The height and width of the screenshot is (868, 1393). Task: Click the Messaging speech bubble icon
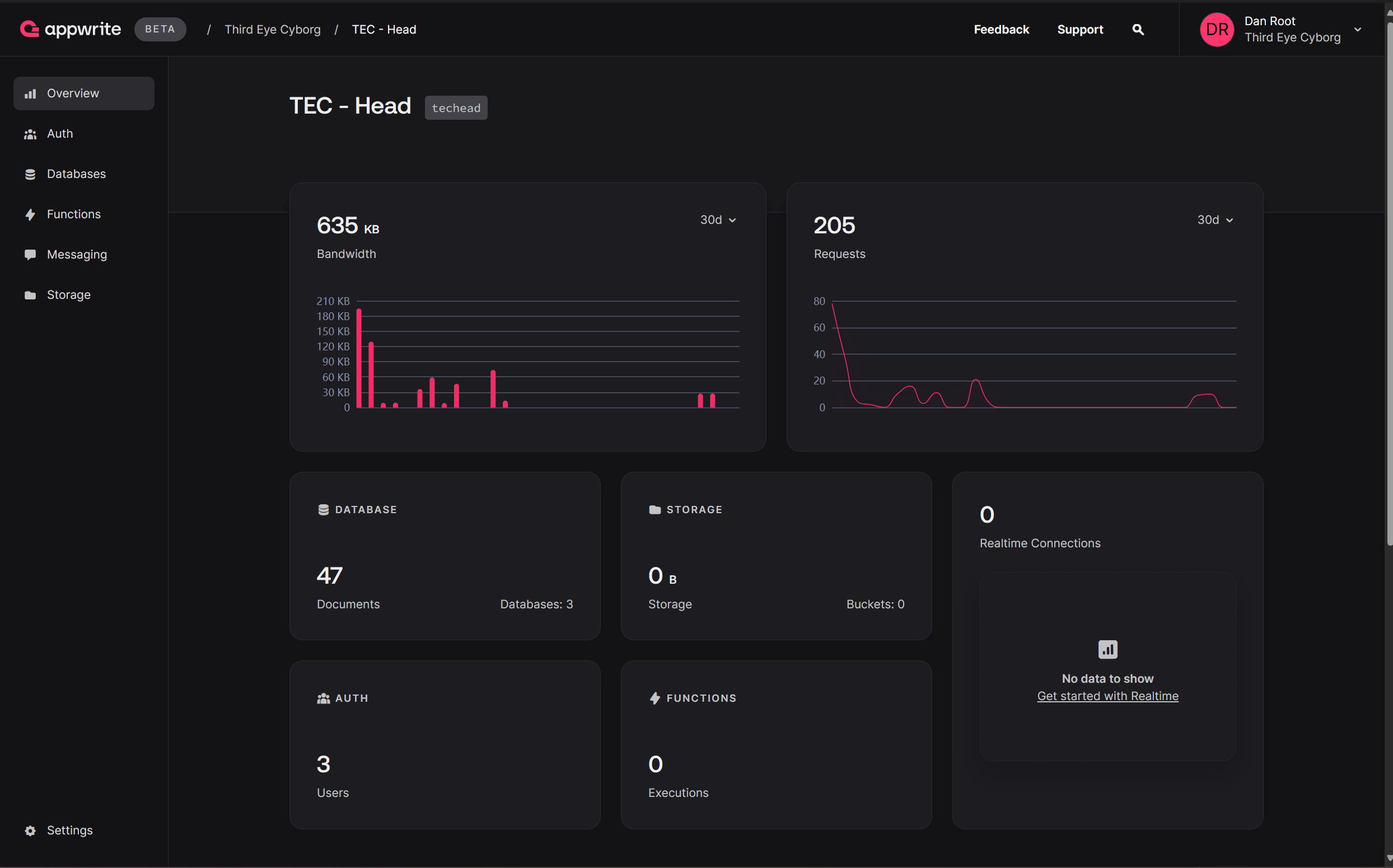tap(30, 254)
